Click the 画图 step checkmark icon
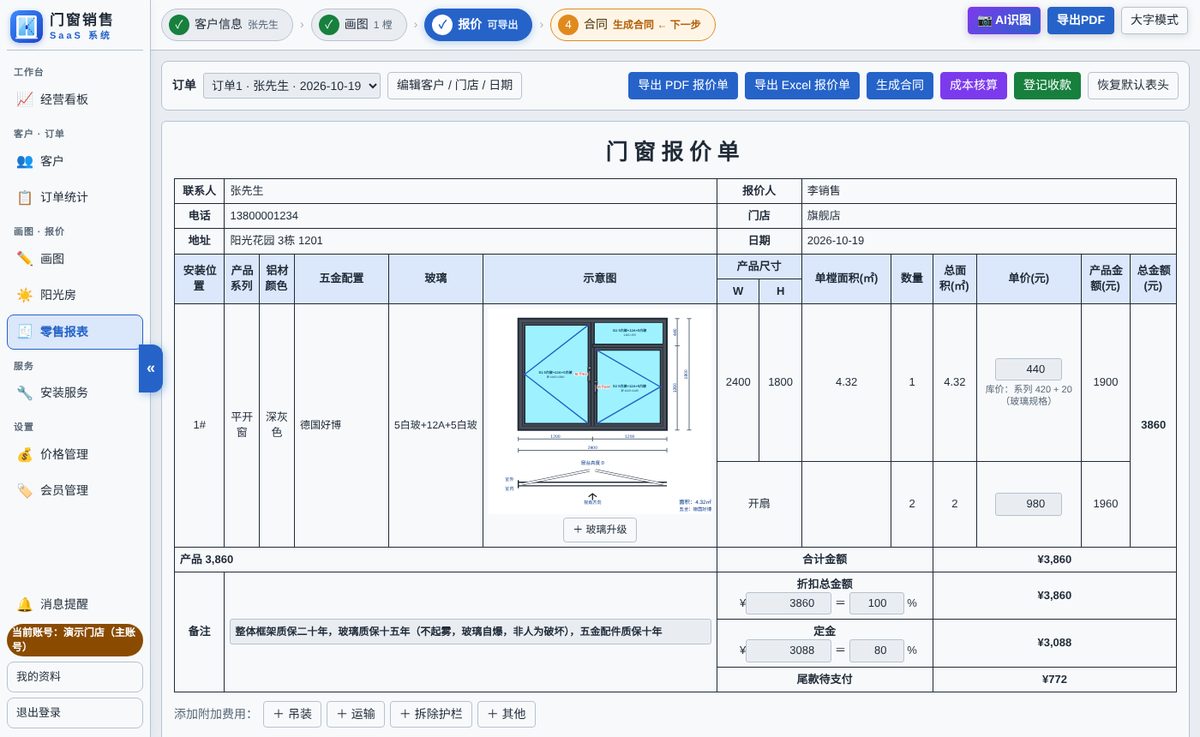1200x737 pixels. pyautogui.click(x=329, y=24)
